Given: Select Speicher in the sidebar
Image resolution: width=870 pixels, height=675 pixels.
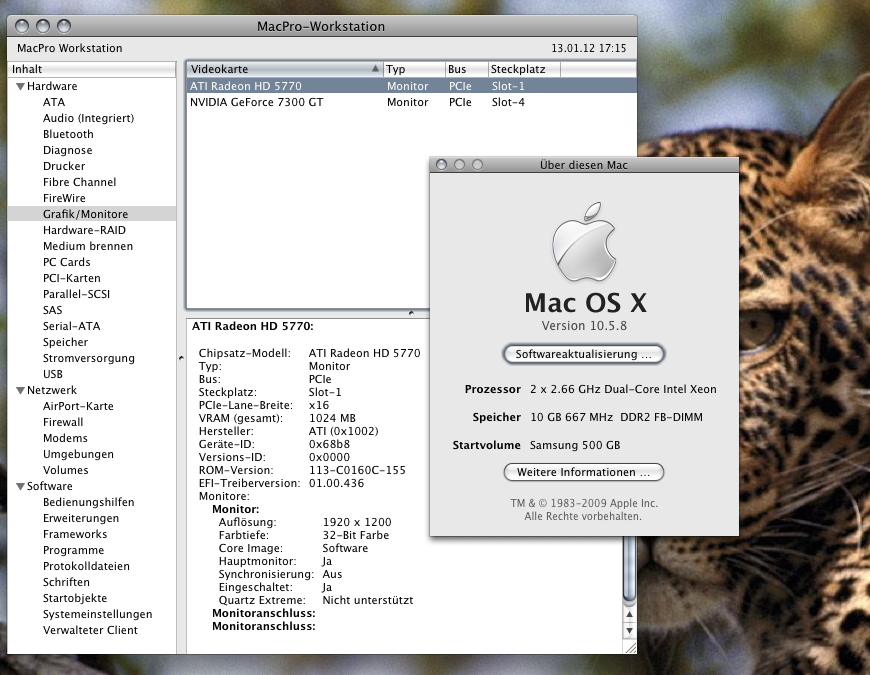Looking at the screenshot, I should coord(65,342).
